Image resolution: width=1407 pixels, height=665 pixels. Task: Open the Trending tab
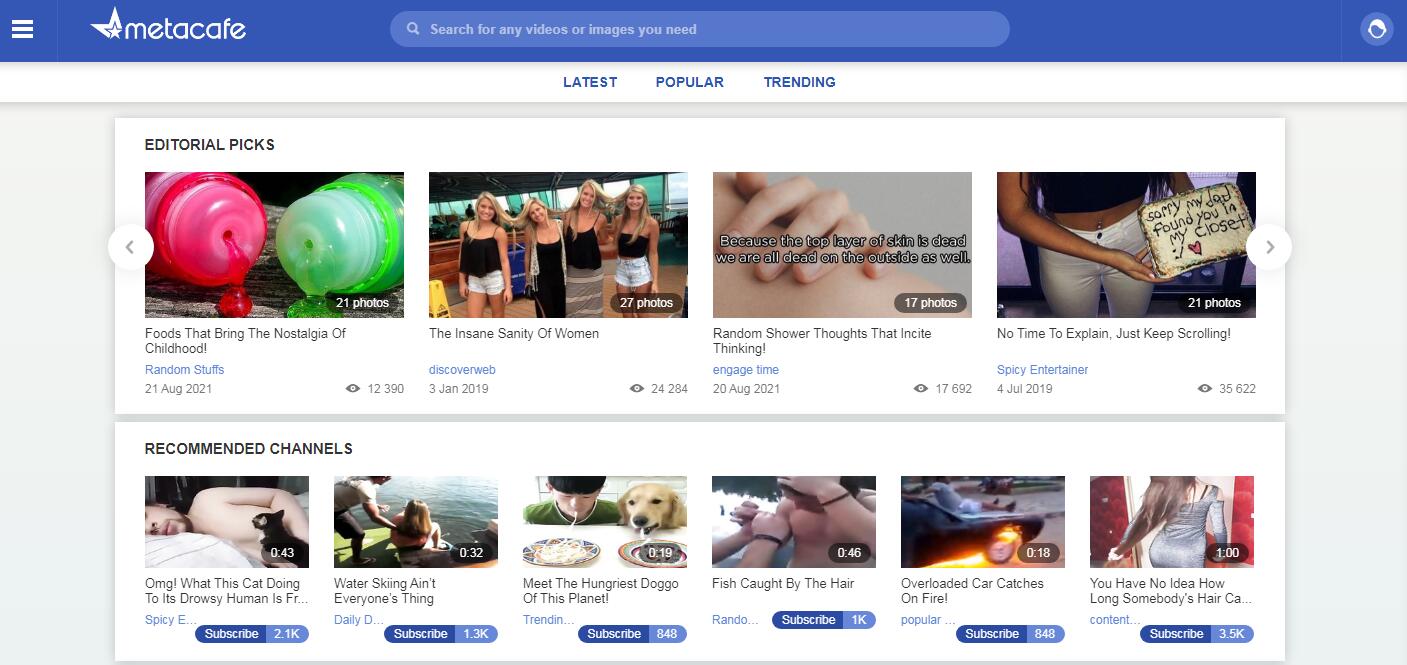[x=799, y=82]
